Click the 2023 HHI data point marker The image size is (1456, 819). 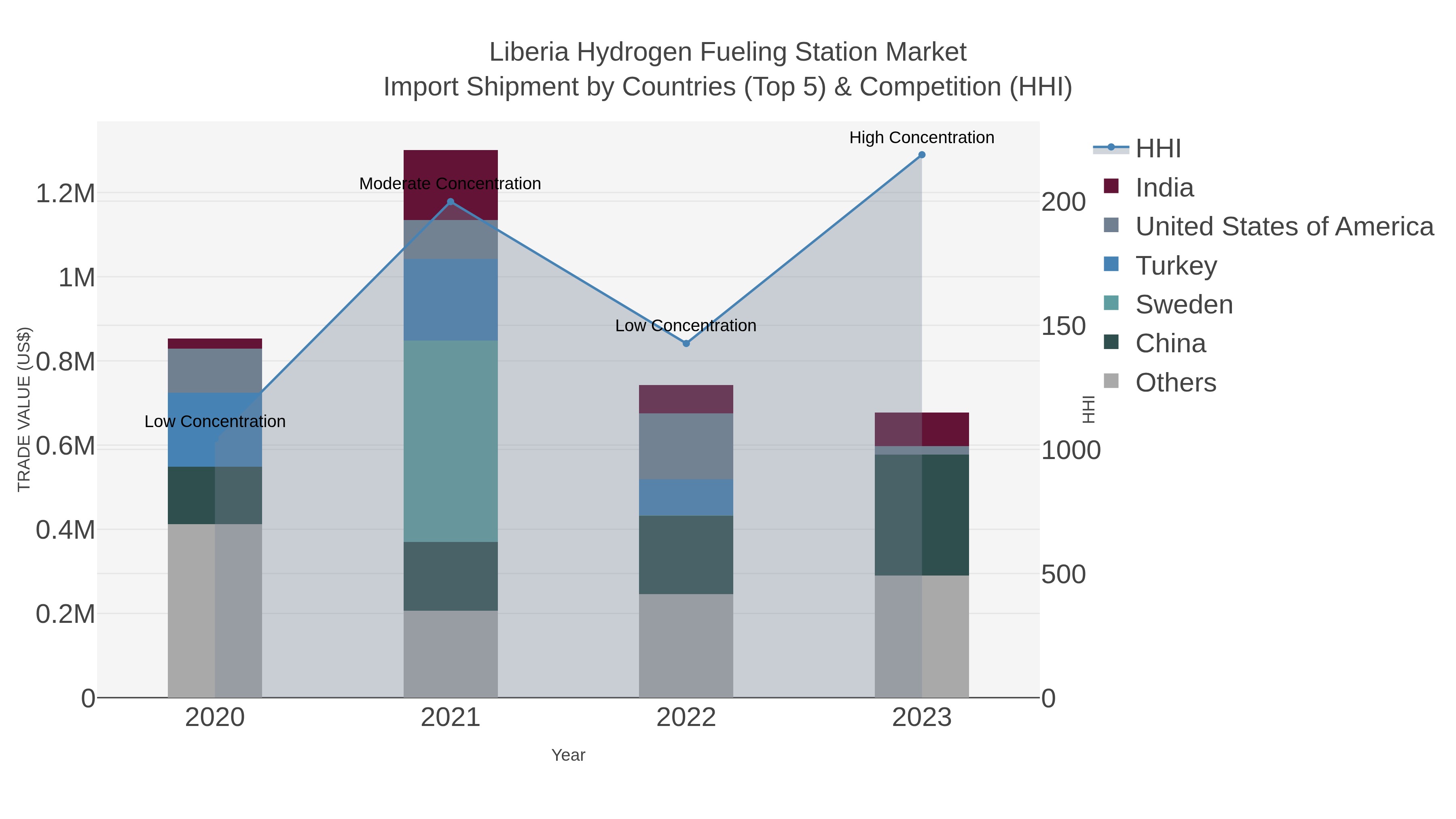pos(922,155)
